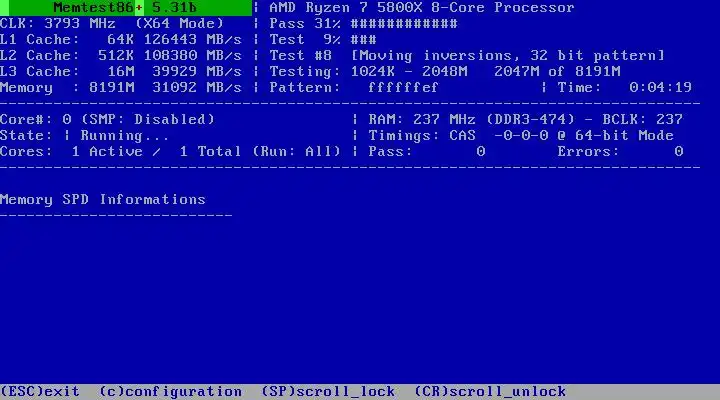Click the L1 speed 126443 MB/s
This screenshot has width=720, height=400.
click(192, 39)
